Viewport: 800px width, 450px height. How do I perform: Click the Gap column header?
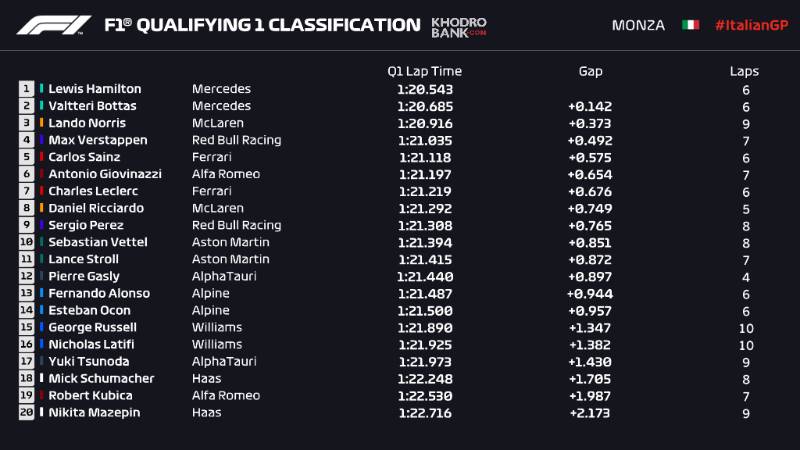tap(590, 71)
